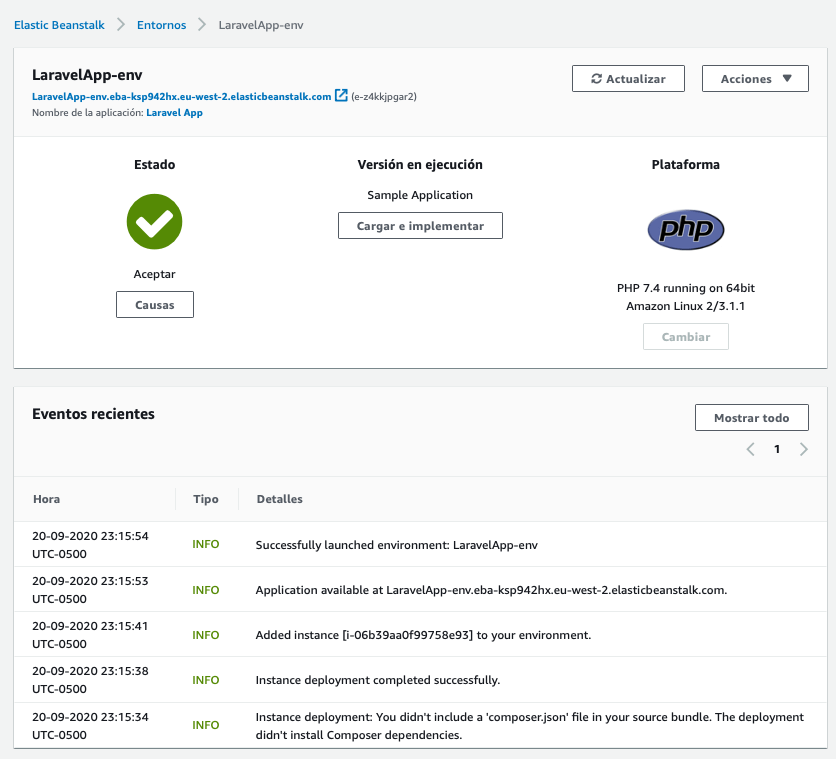Click the 'Aceptar' status label
The image size is (836, 759).
pos(155,274)
